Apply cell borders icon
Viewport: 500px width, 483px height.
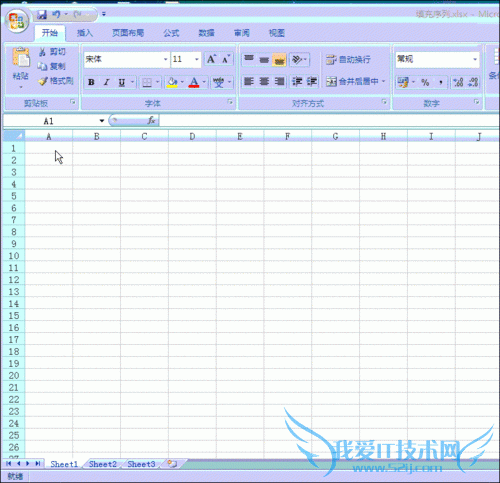coord(147,82)
